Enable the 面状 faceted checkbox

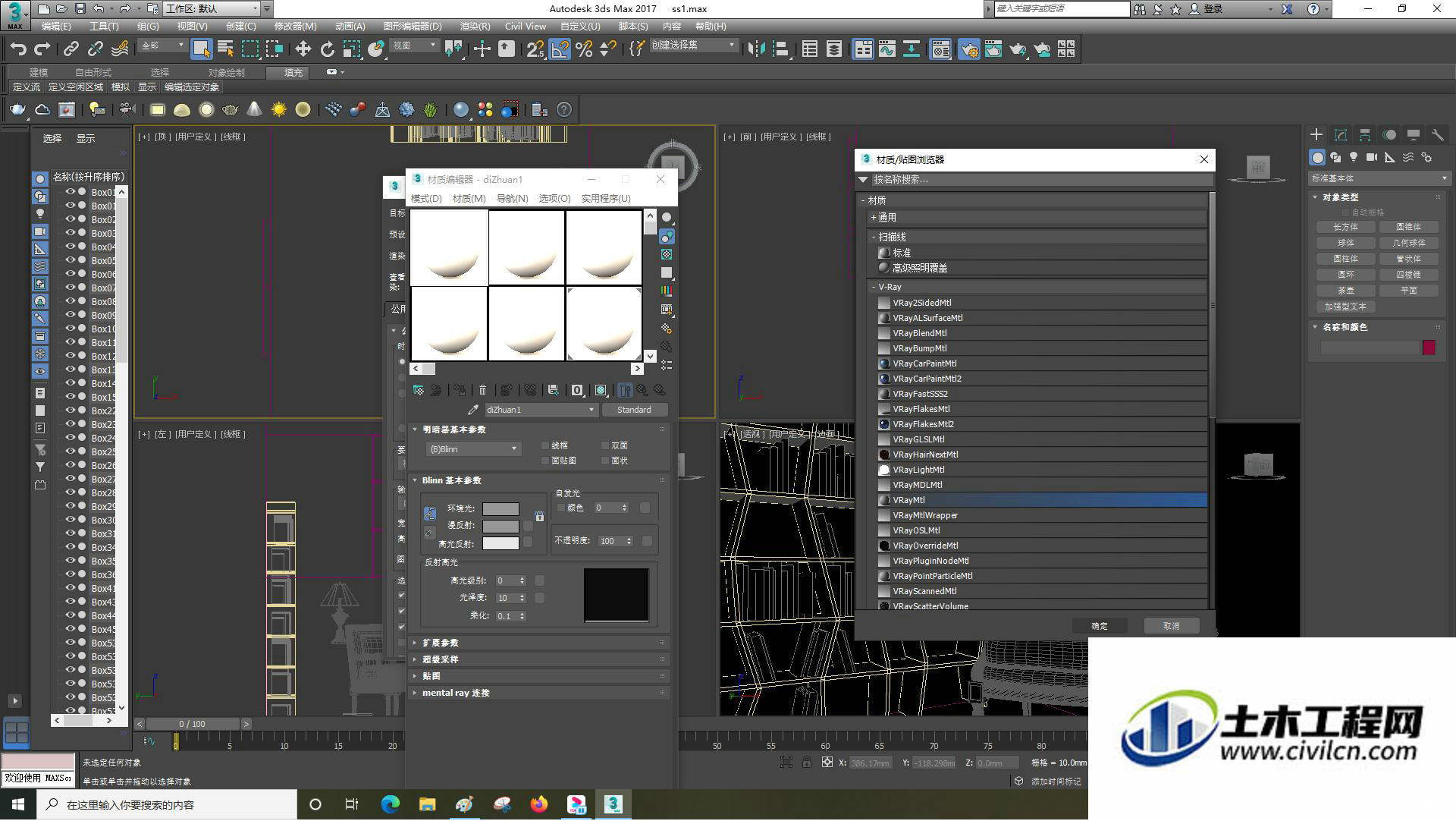coord(605,461)
